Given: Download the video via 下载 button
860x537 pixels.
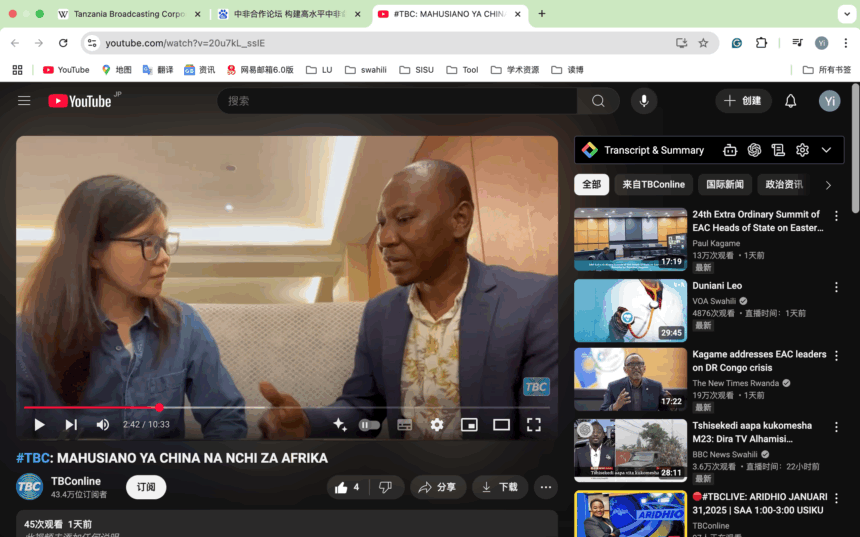Looking at the screenshot, I should point(500,487).
